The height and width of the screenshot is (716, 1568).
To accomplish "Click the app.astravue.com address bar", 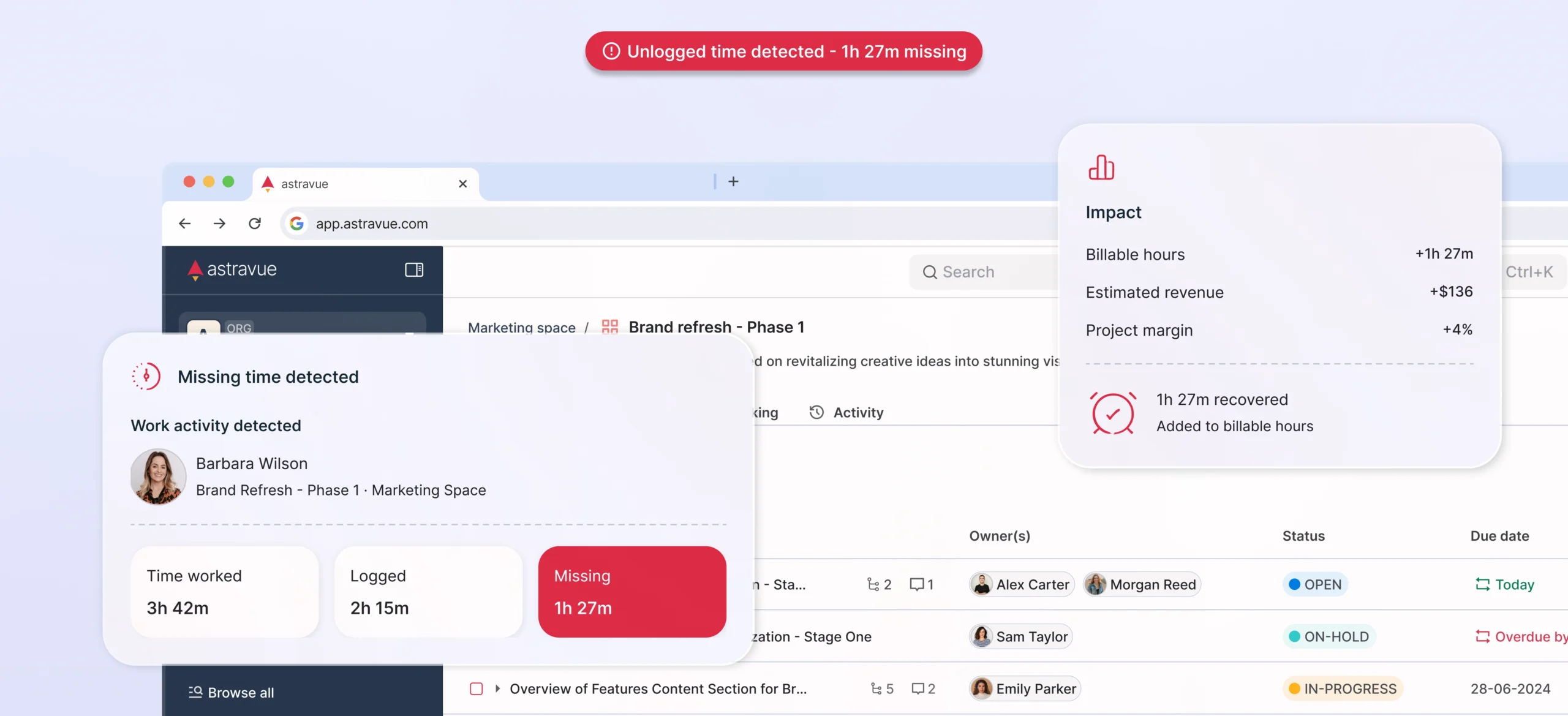I will [668, 224].
